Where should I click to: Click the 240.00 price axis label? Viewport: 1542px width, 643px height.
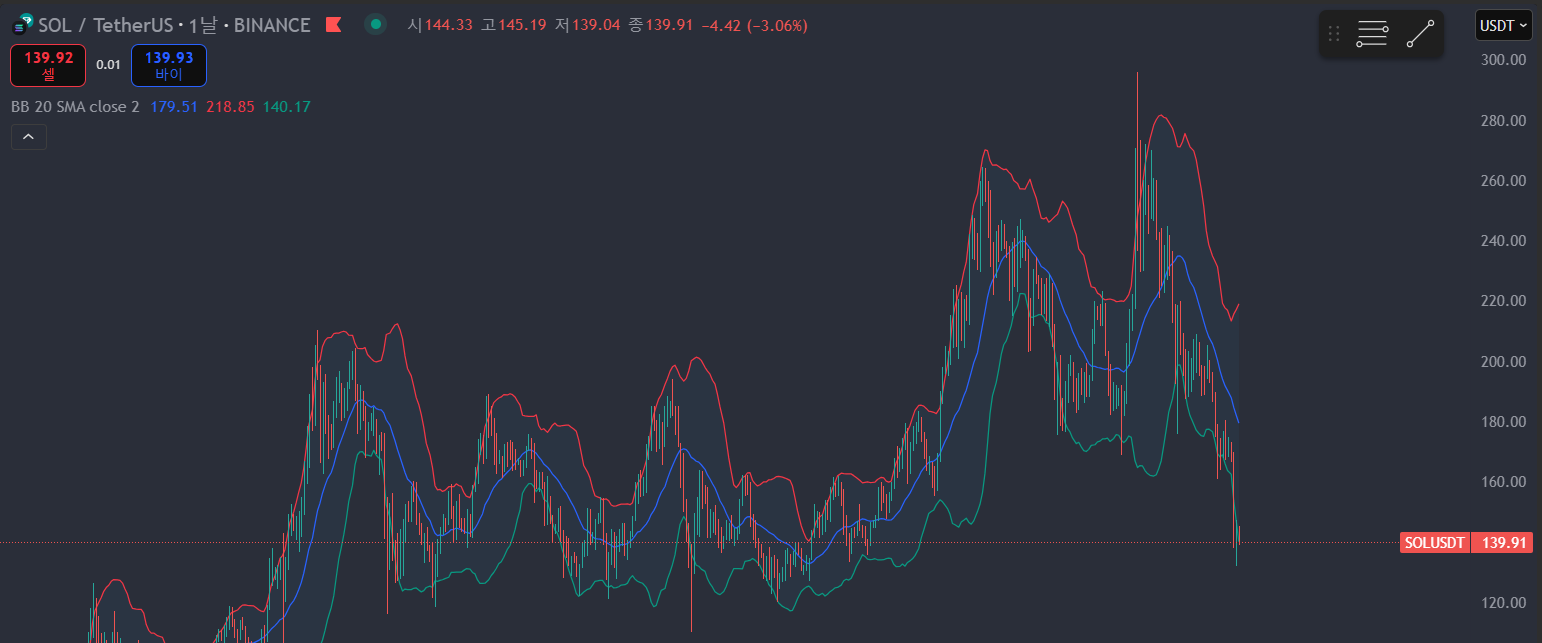pyautogui.click(x=1503, y=241)
